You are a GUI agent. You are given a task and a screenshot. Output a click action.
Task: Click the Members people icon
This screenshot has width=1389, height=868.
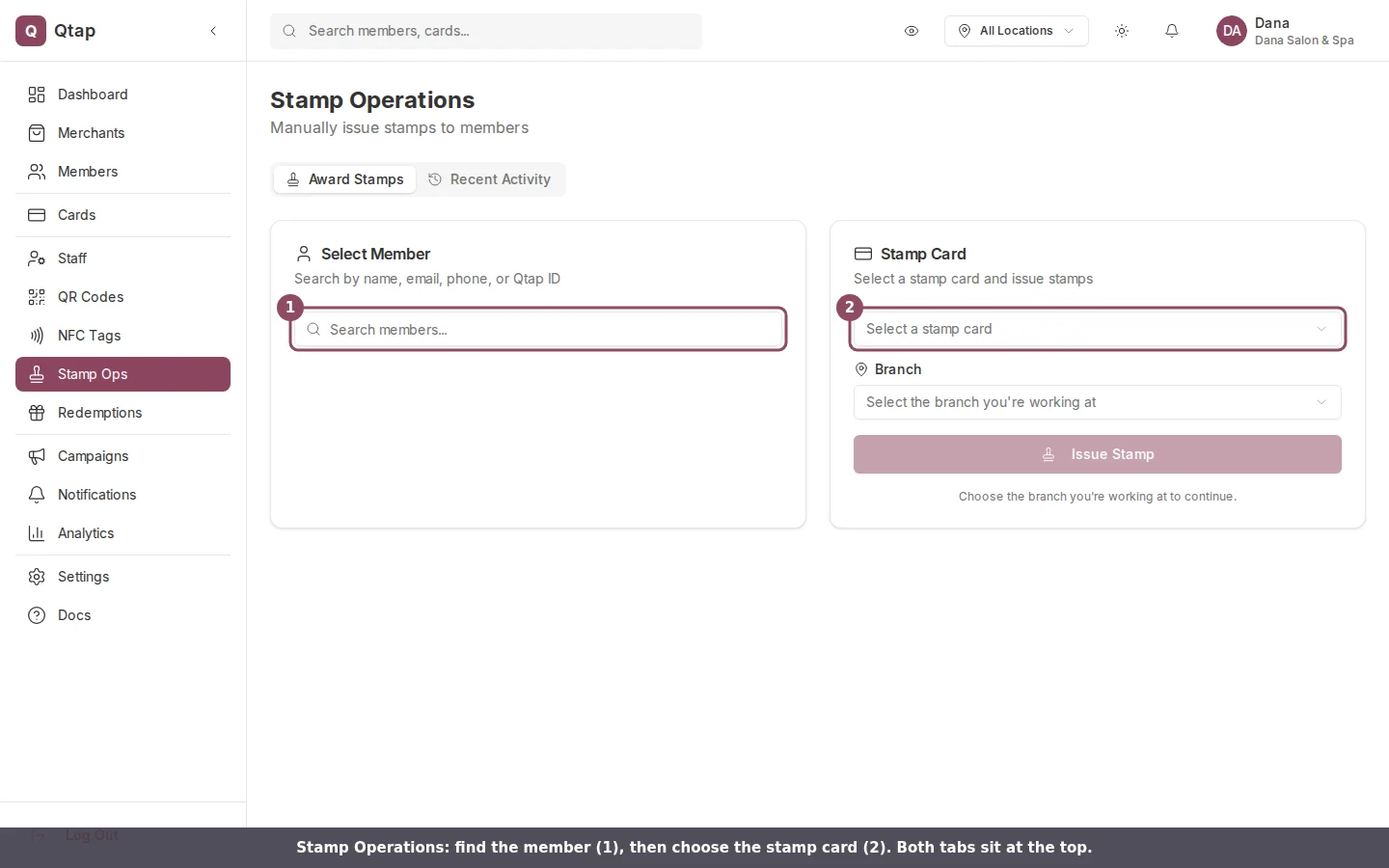tap(37, 172)
